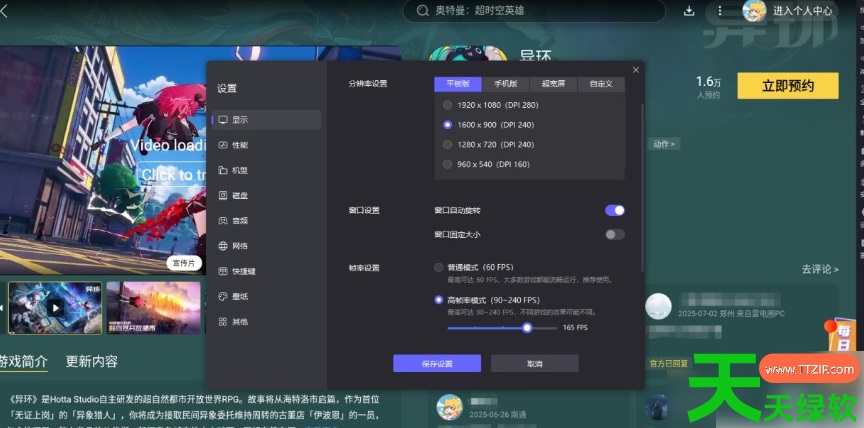
Task: Open the 快捷键 shortcut keys section
Action: tap(266, 272)
